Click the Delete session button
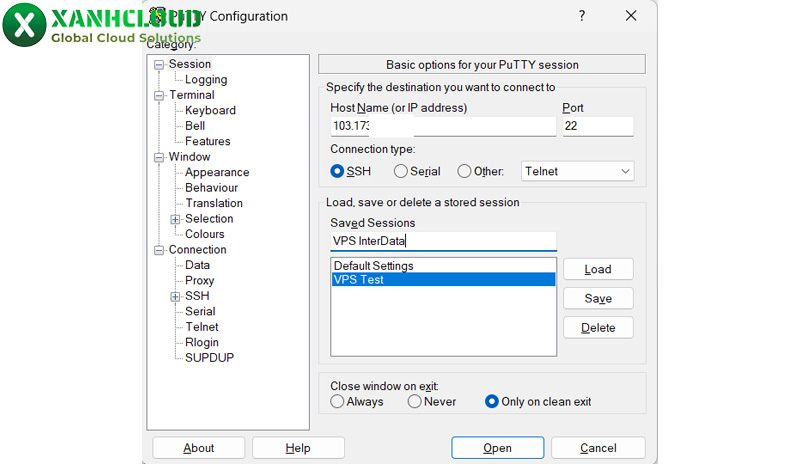The image size is (800, 464). [598, 327]
